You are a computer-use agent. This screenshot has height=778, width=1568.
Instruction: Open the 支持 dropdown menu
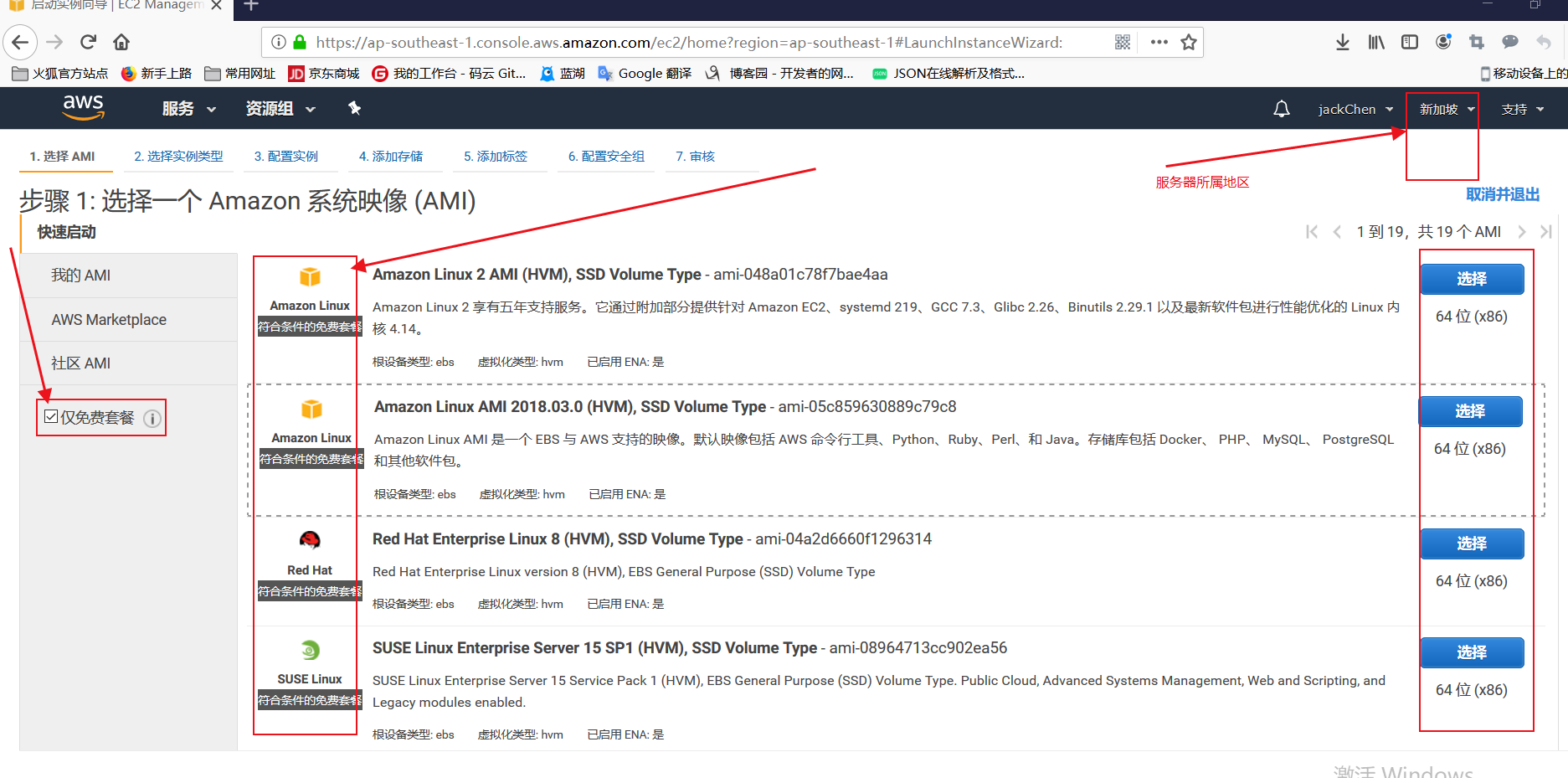pos(1522,109)
